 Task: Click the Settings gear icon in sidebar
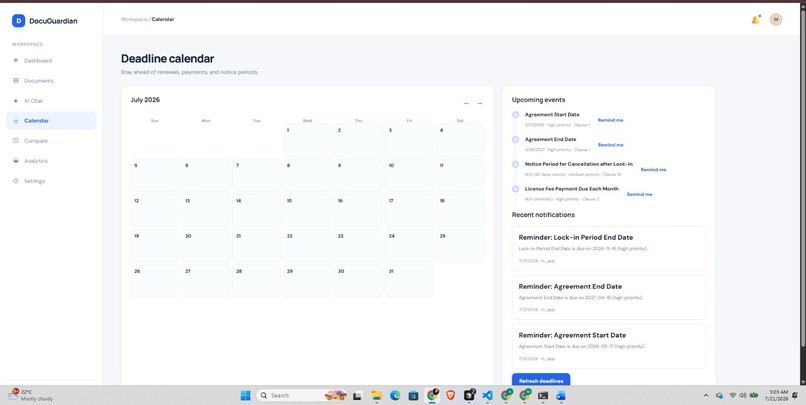point(15,181)
